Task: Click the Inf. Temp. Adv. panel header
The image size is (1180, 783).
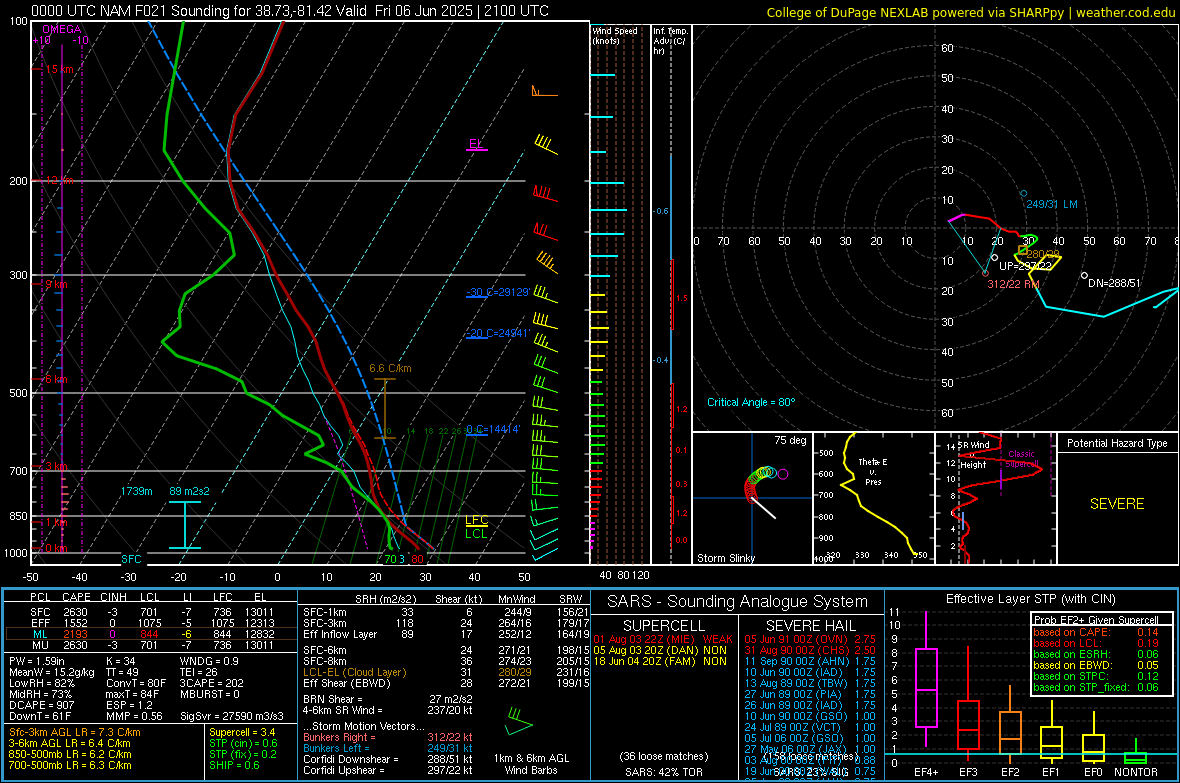Action: (670, 41)
